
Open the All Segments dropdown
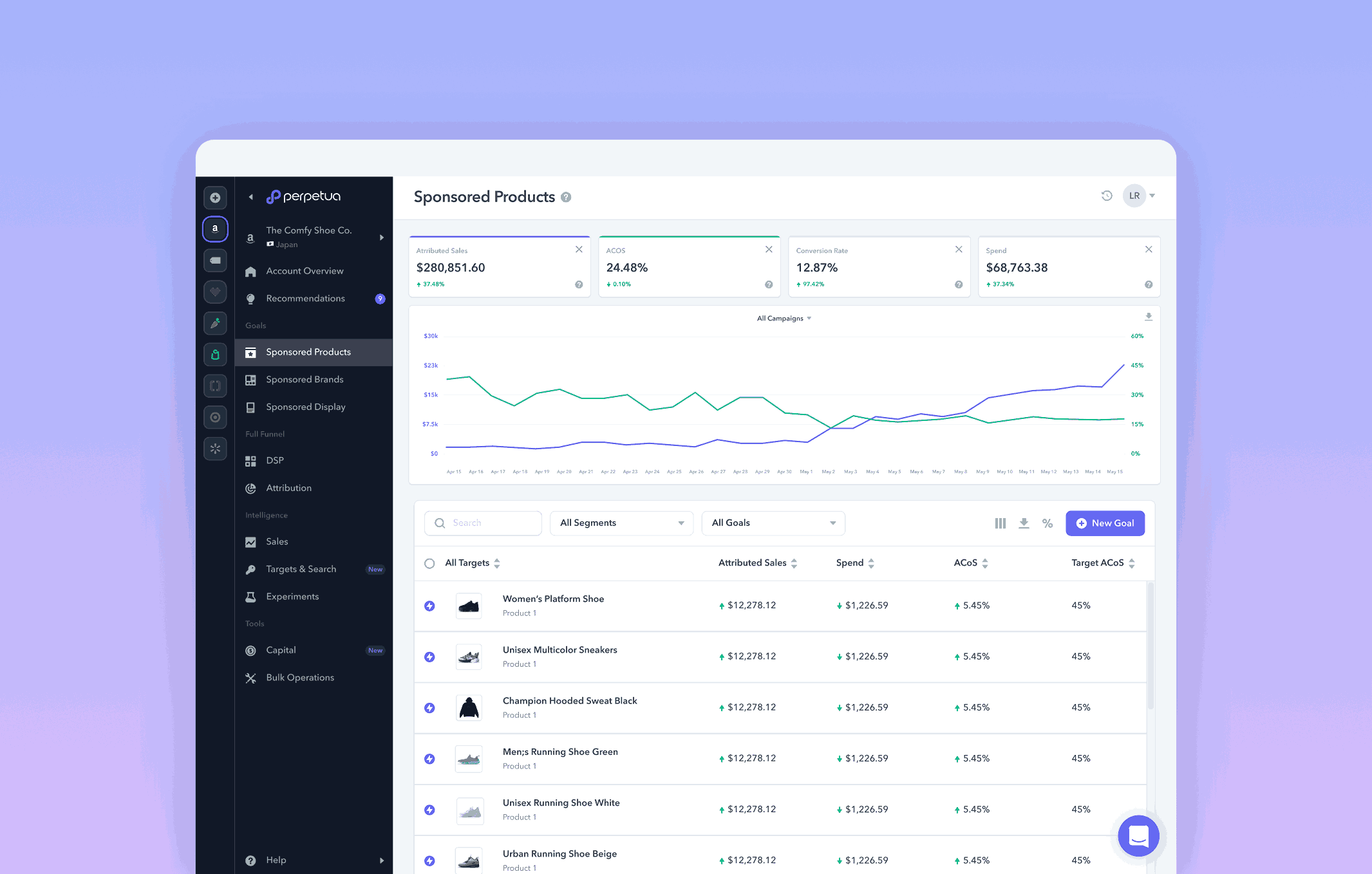(x=621, y=523)
